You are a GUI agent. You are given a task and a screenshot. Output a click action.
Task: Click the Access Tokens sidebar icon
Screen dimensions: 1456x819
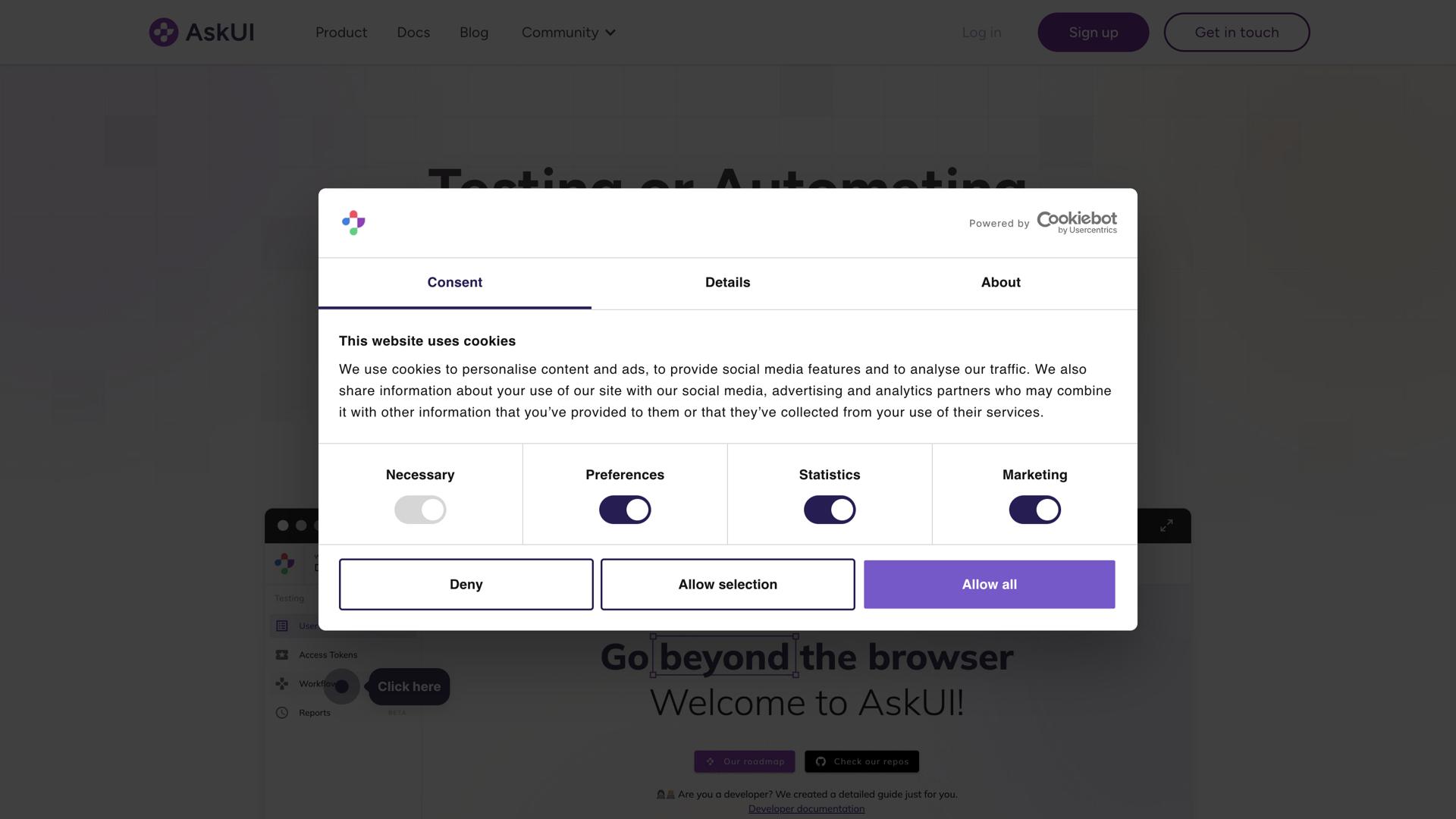(282, 654)
